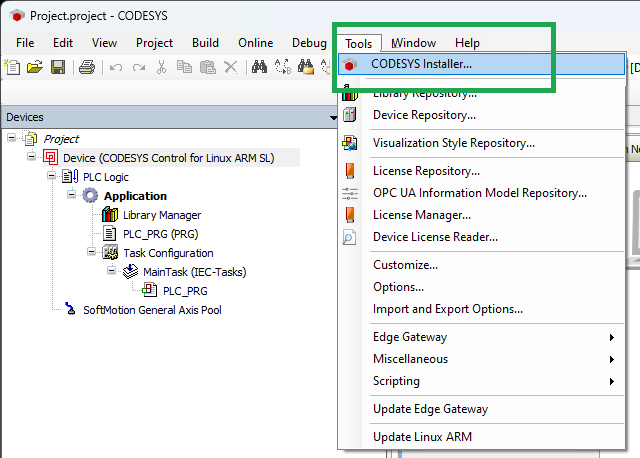
Task: Collapse the PLC Logic tree node
Action: point(52,177)
